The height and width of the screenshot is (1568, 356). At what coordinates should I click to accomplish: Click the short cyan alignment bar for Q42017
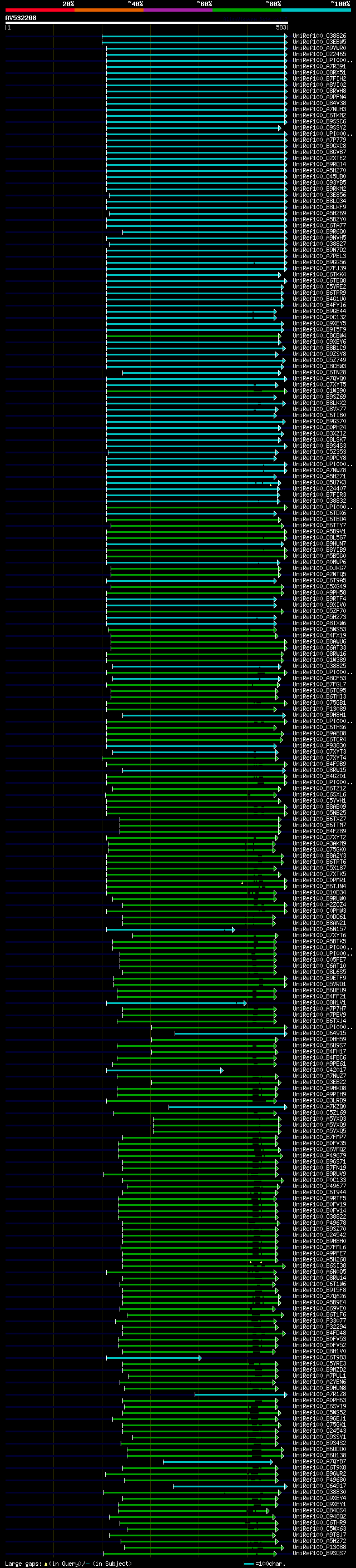165,1070
